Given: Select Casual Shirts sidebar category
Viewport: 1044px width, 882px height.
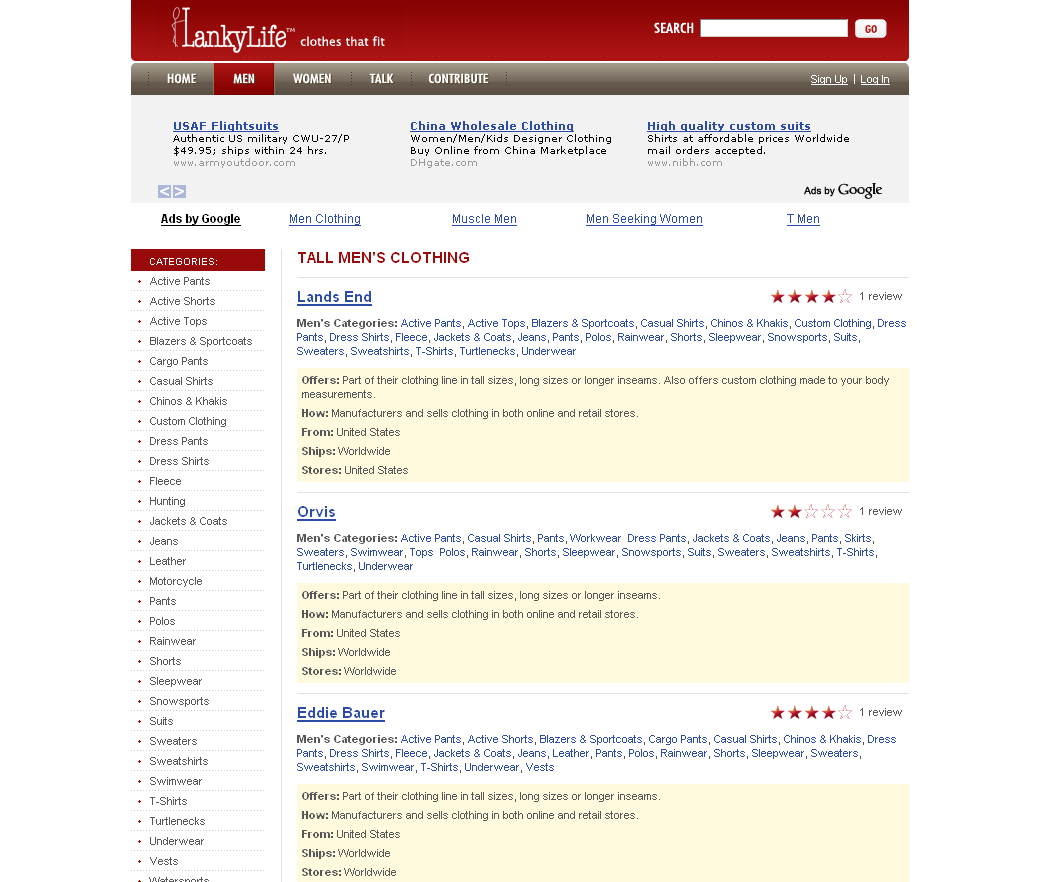Looking at the screenshot, I should (181, 381).
